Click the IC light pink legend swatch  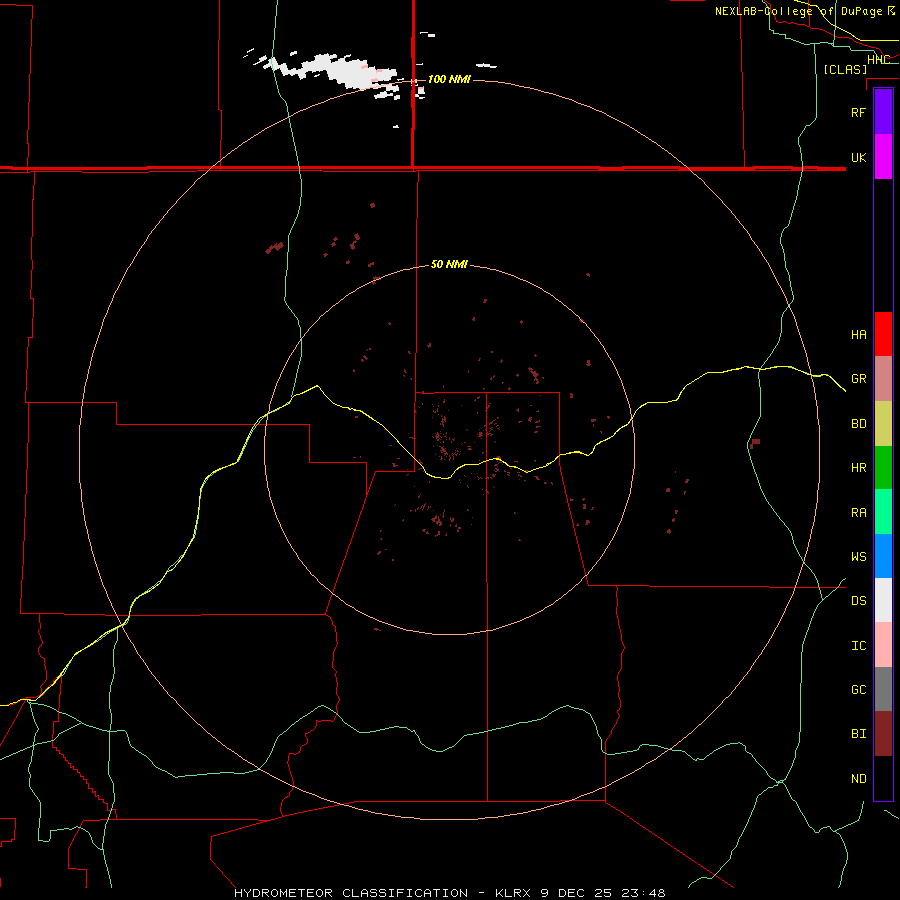(x=883, y=645)
